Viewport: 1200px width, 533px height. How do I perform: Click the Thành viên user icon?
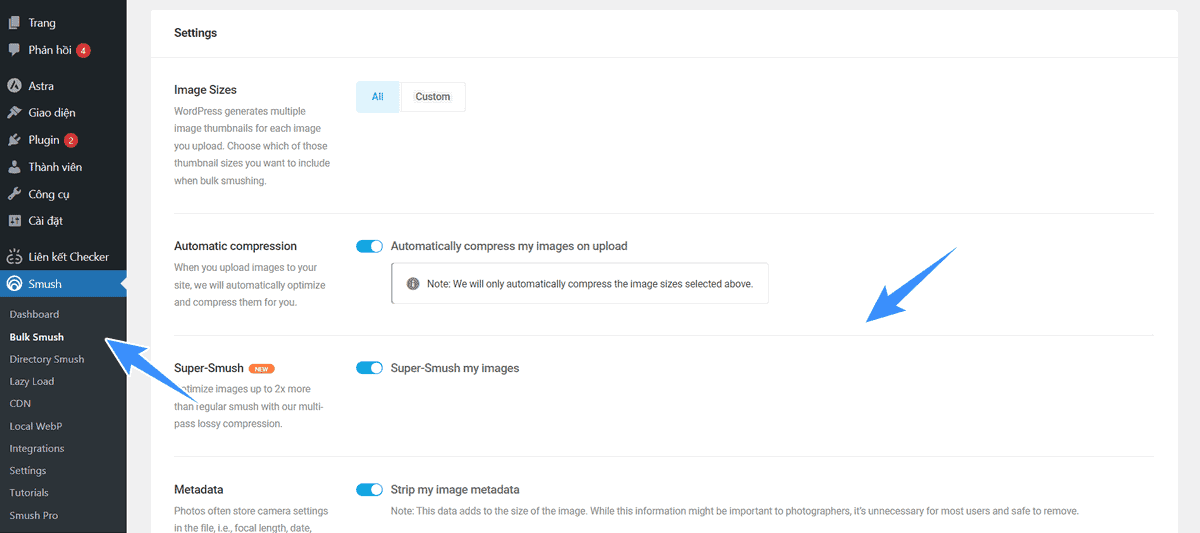14,167
